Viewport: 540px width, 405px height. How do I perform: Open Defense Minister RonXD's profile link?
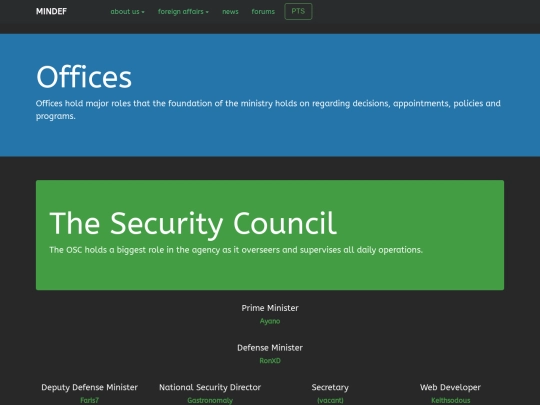pos(270,361)
